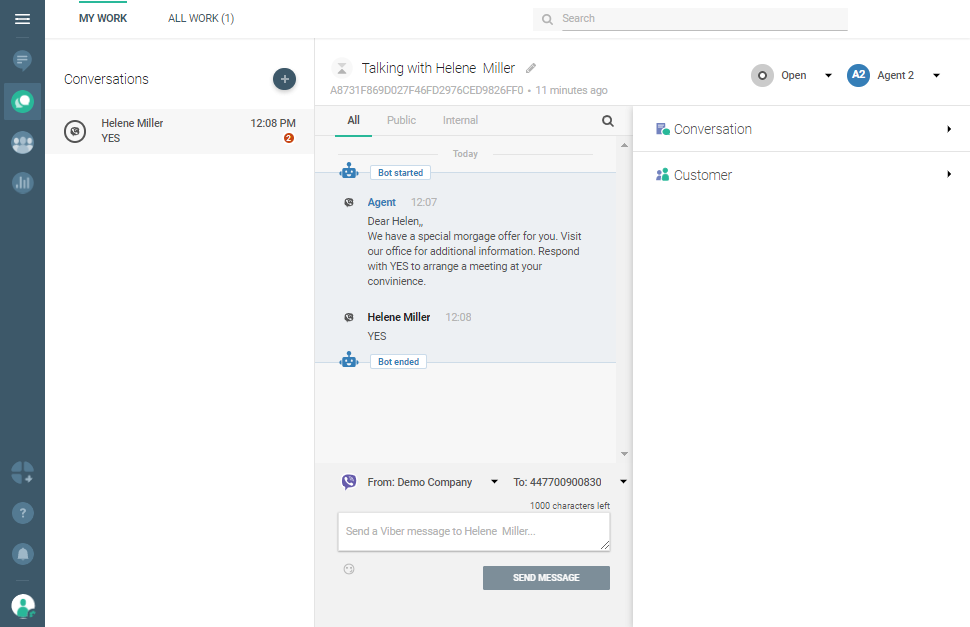This screenshot has height=627, width=970.
Task: Open the Agent 2 assignee dropdown
Action: (x=895, y=76)
